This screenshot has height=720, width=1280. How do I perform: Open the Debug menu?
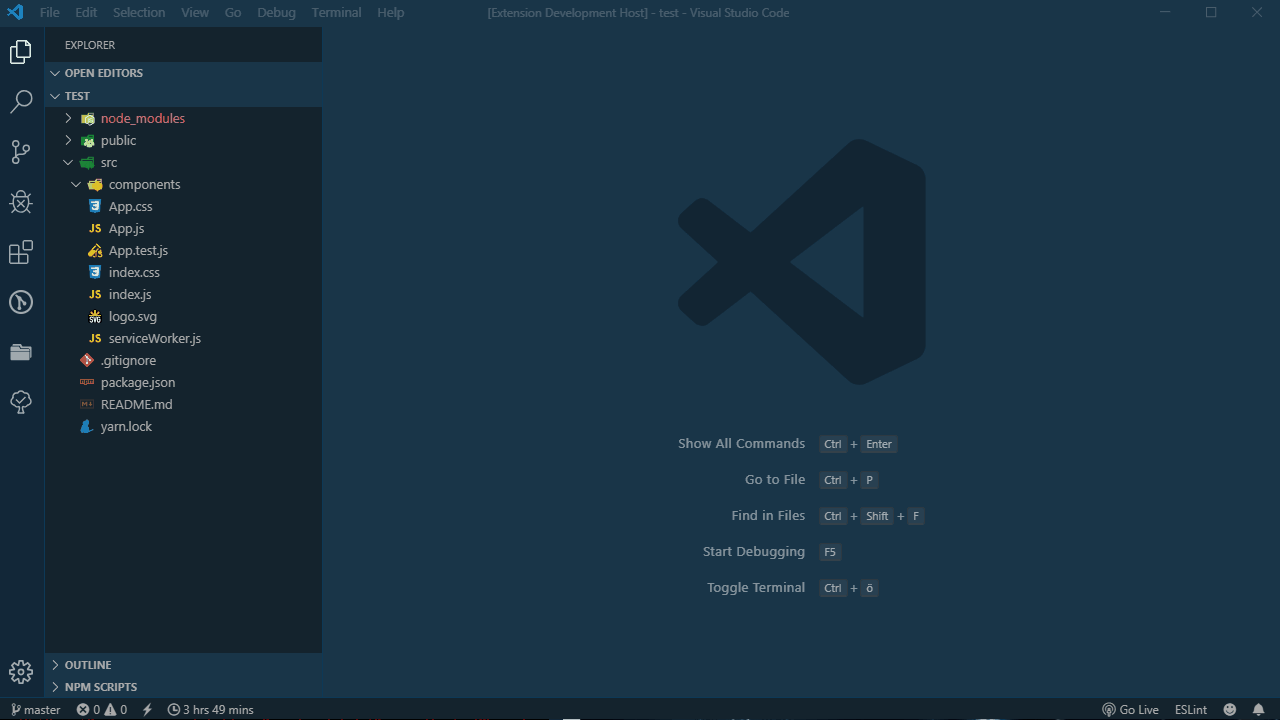tap(276, 12)
